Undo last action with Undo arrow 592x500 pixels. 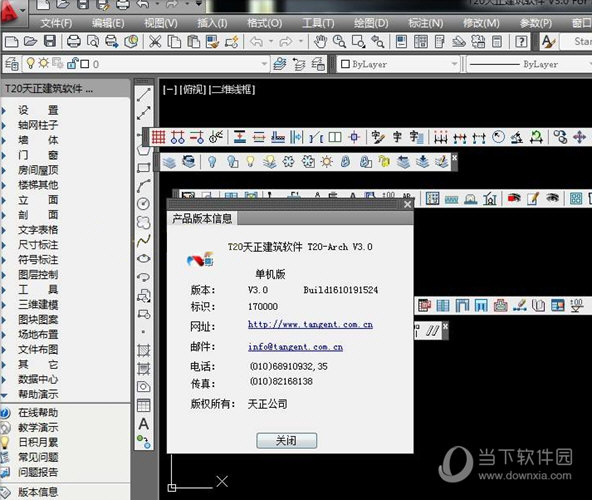point(257,42)
